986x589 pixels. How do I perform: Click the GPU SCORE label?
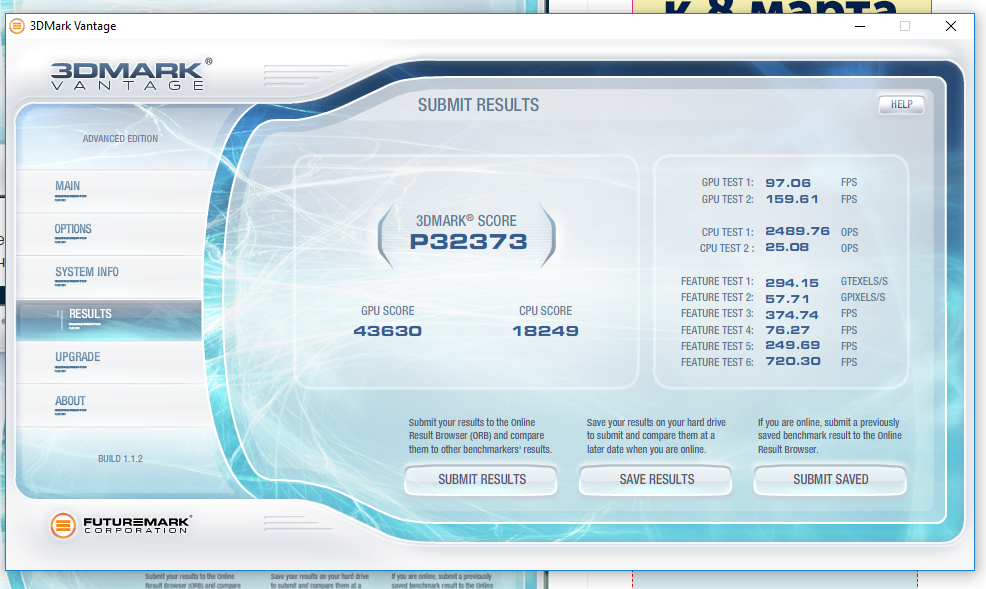click(387, 311)
